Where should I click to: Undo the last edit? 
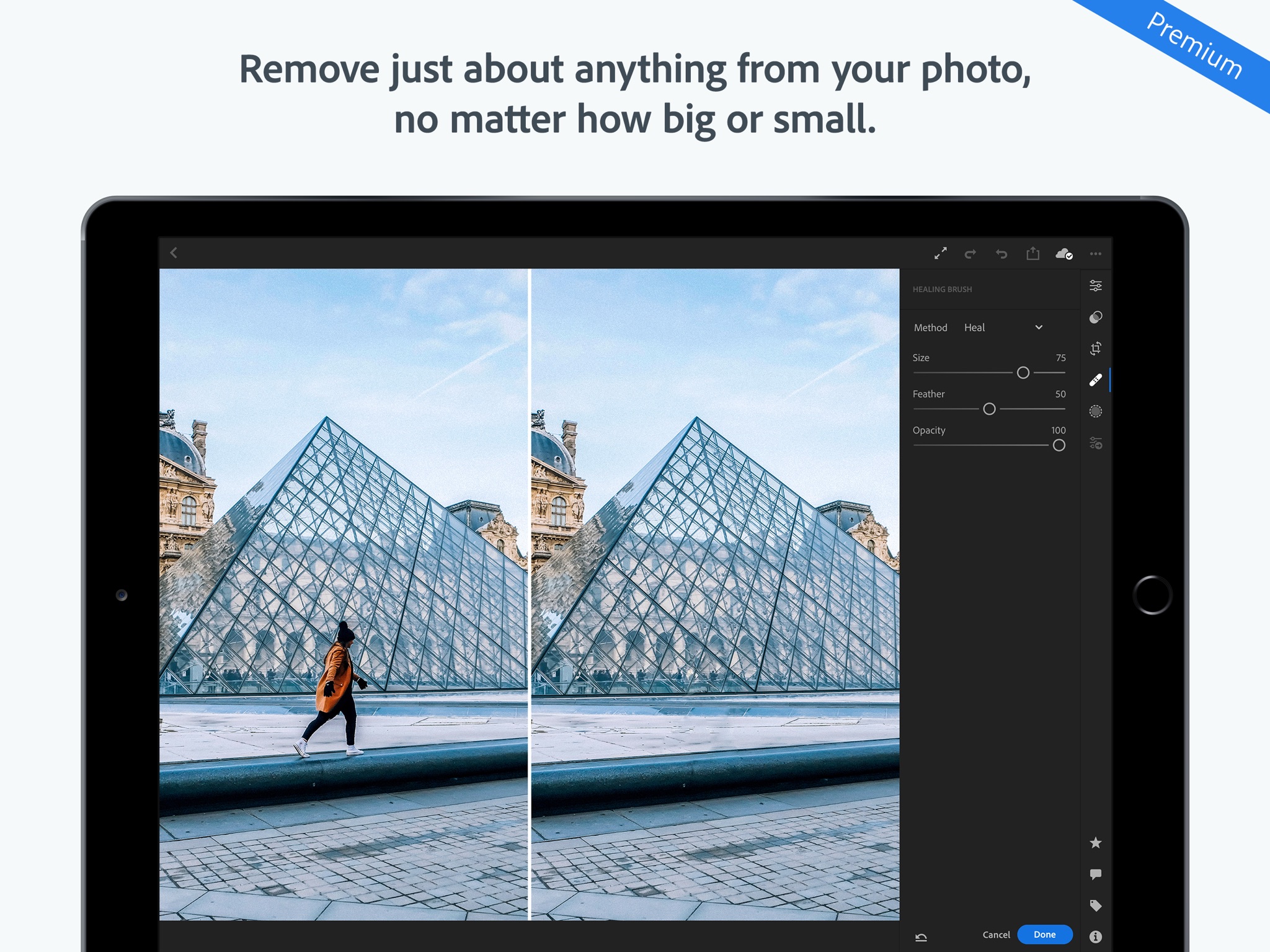[1001, 254]
